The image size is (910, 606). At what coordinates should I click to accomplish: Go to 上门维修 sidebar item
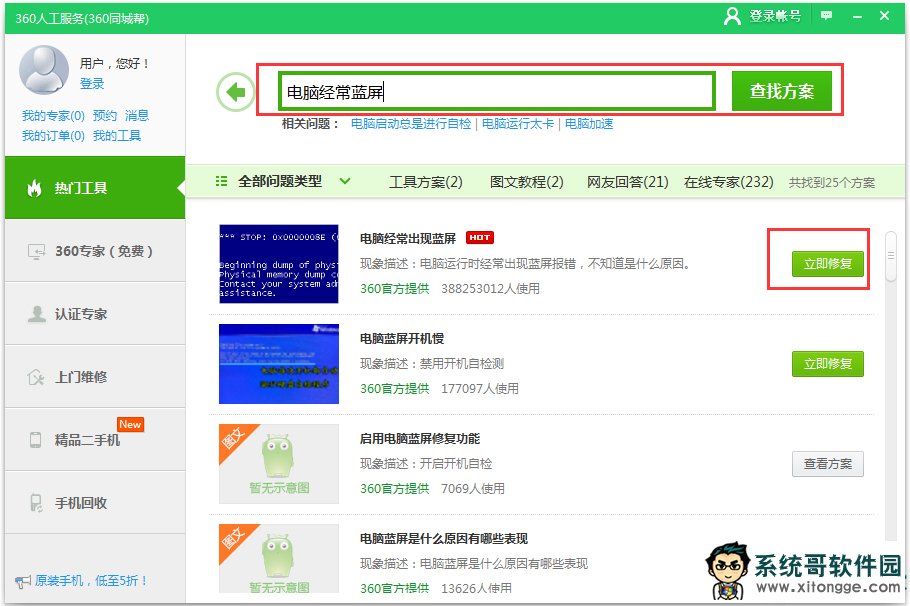95,377
